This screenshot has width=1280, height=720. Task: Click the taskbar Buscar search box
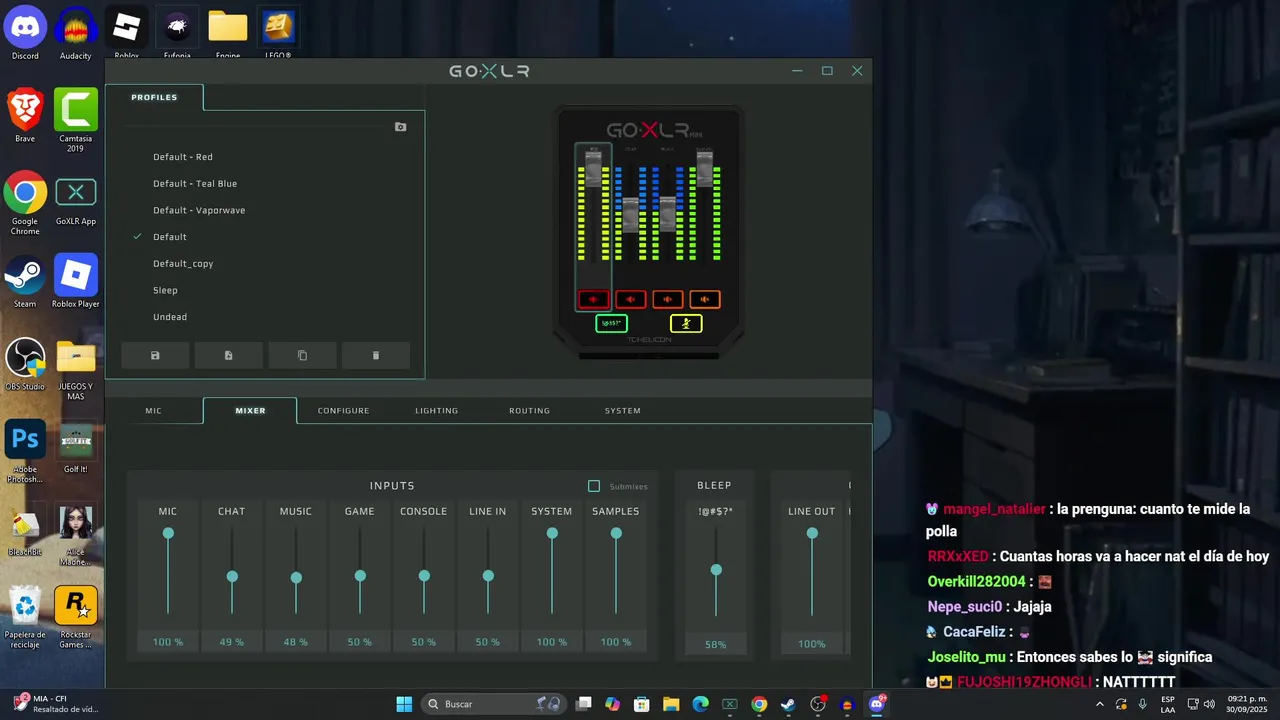click(x=493, y=704)
